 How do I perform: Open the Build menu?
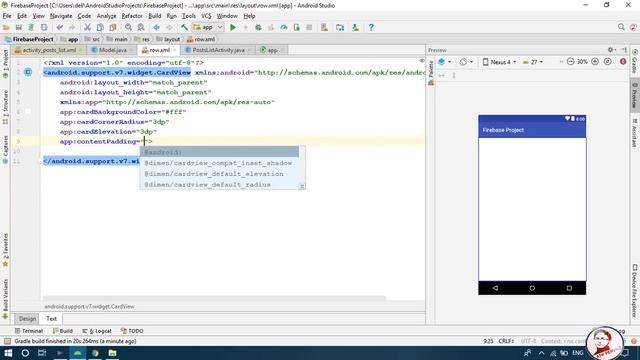(x=155, y=16)
